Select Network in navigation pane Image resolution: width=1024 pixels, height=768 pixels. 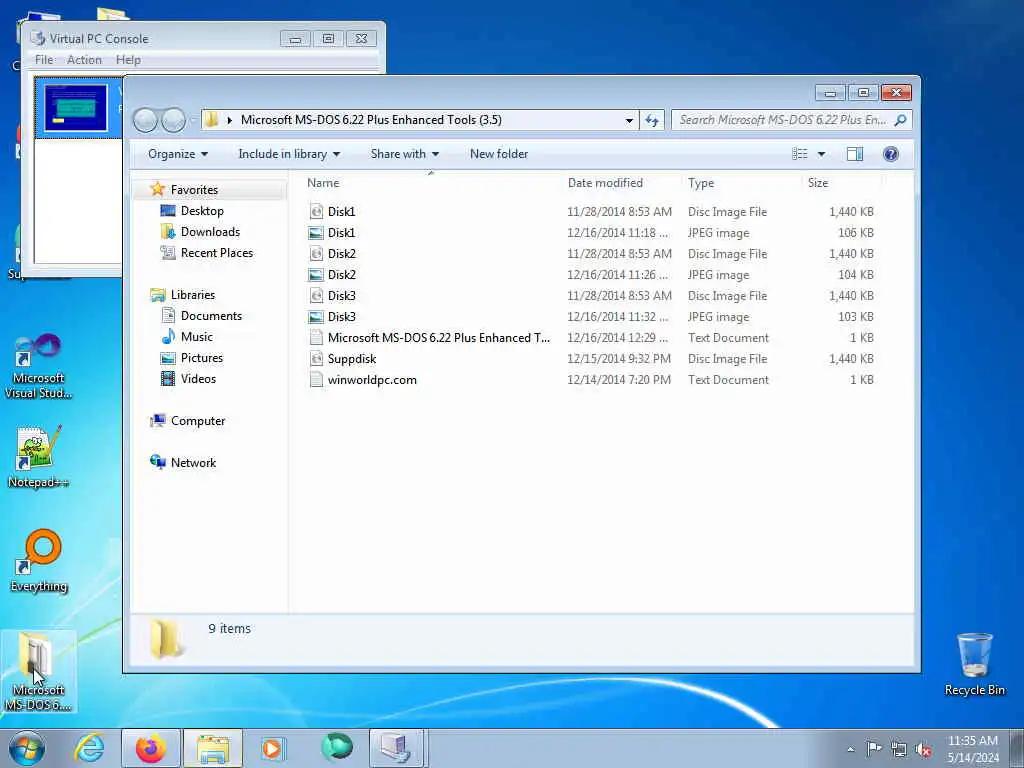pyautogui.click(x=193, y=462)
